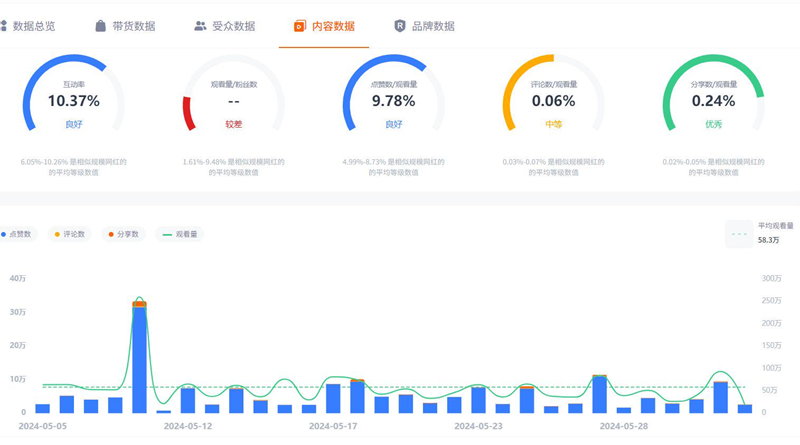Toggle the 观看量 line series legend
The image size is (800, 445).
coord(181,234)
